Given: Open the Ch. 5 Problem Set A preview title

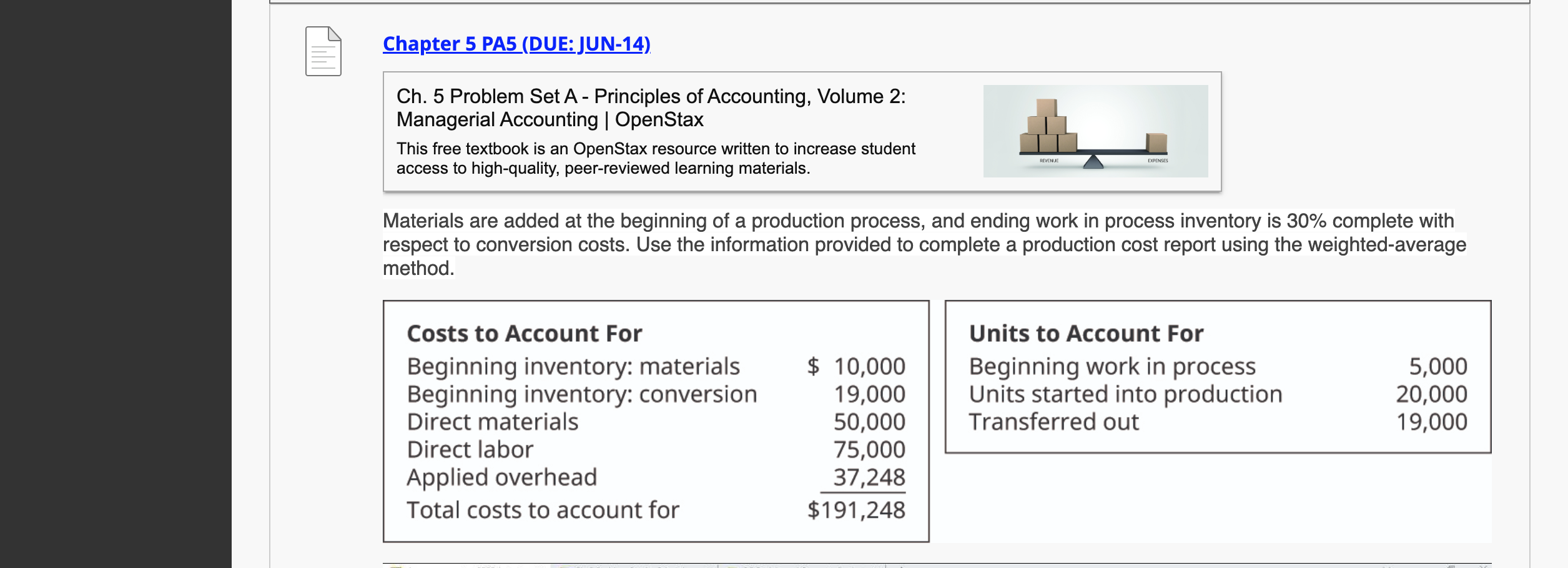Looking at the screenshot, I should [x=650, y=107].
